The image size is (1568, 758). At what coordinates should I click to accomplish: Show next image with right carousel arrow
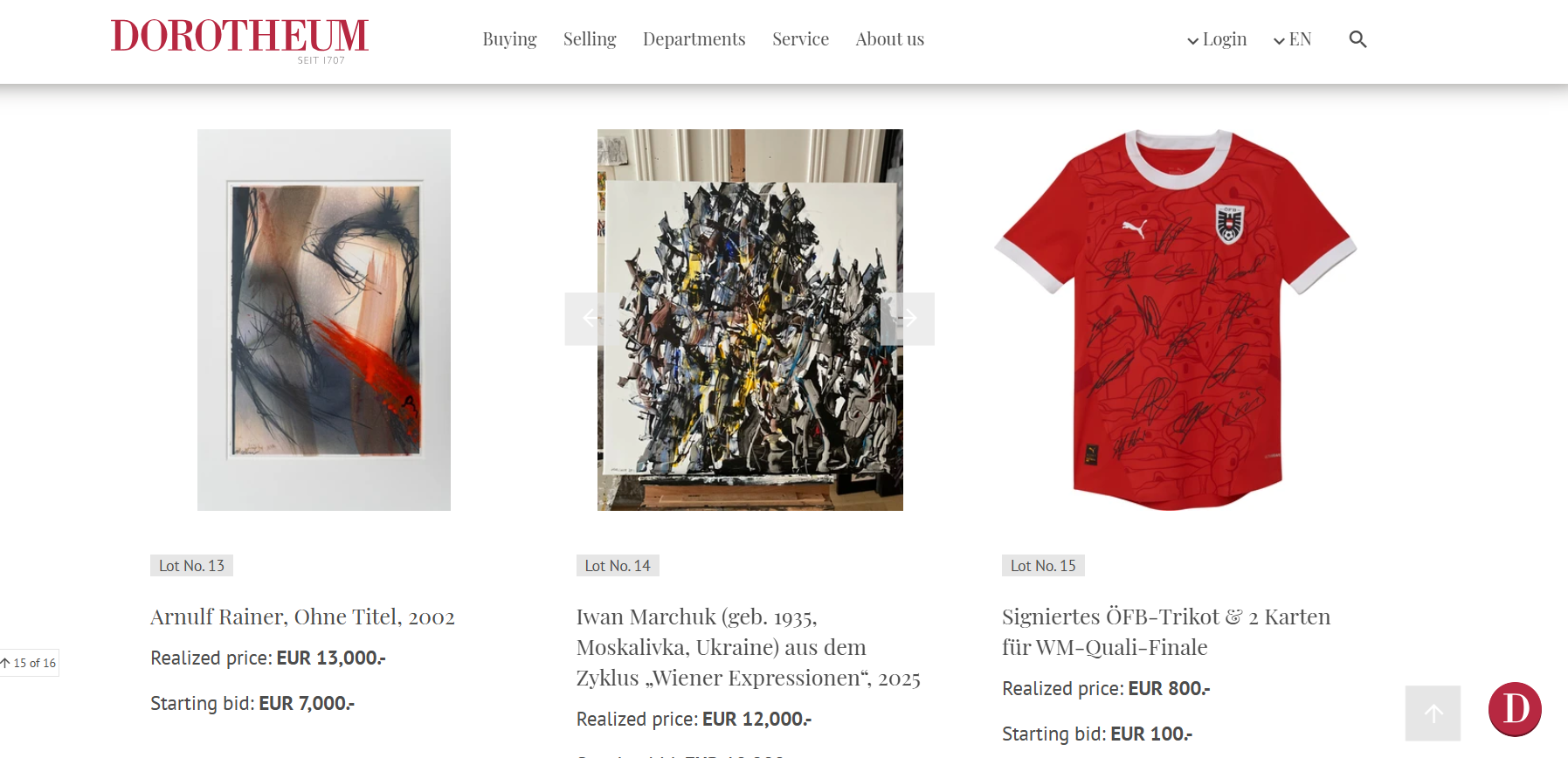click(908, 319)
